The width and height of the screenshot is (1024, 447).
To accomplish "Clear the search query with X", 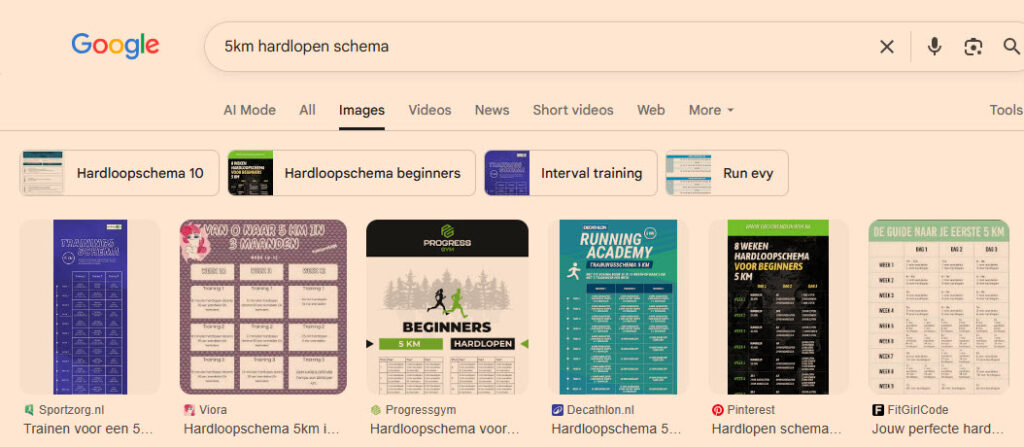I will [x=886, y=46].
